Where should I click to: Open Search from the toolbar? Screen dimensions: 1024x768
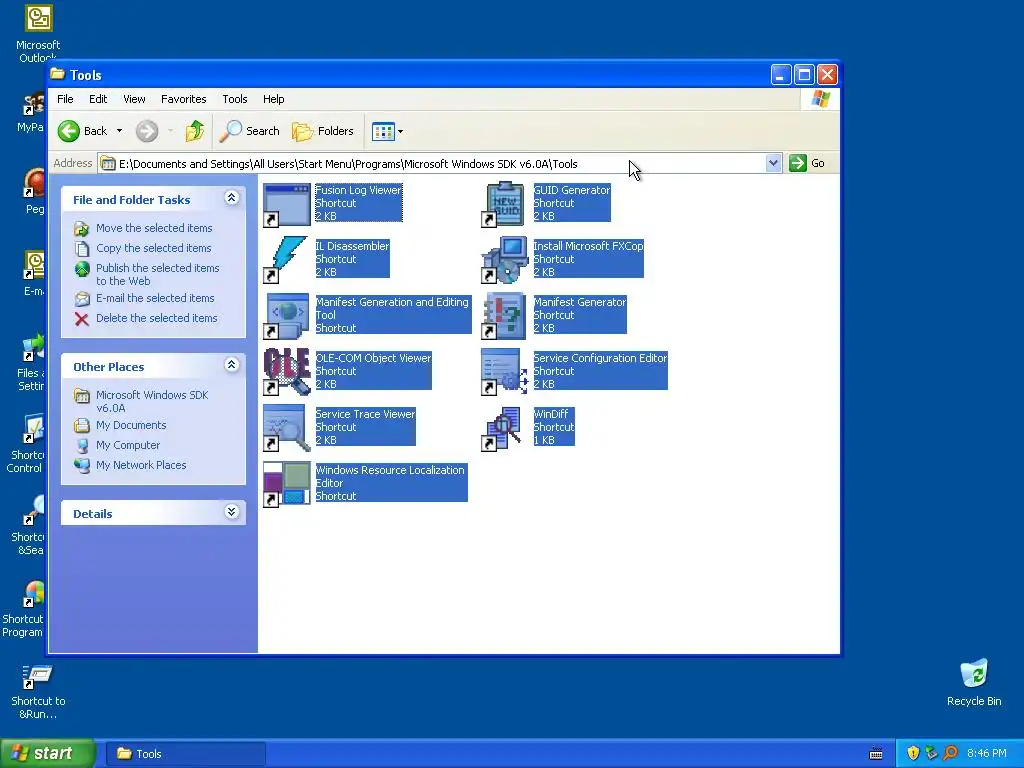[x=249, y=131]
